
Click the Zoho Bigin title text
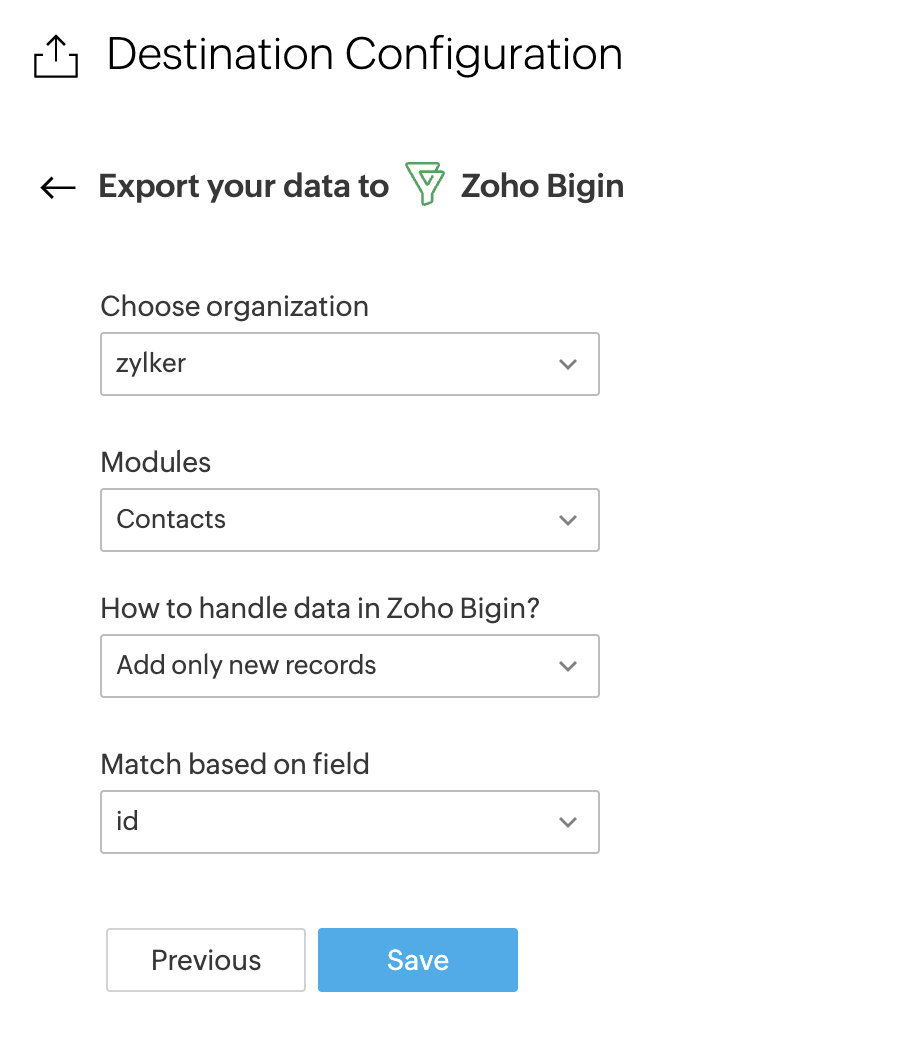click(x=542, y=187)
